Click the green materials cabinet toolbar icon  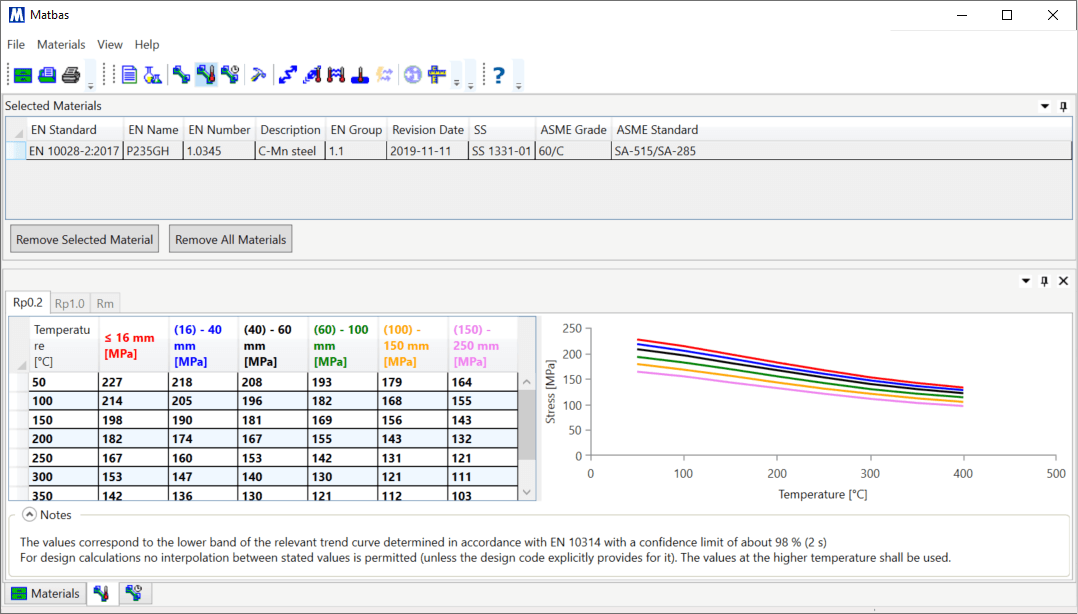coord(23,75)
